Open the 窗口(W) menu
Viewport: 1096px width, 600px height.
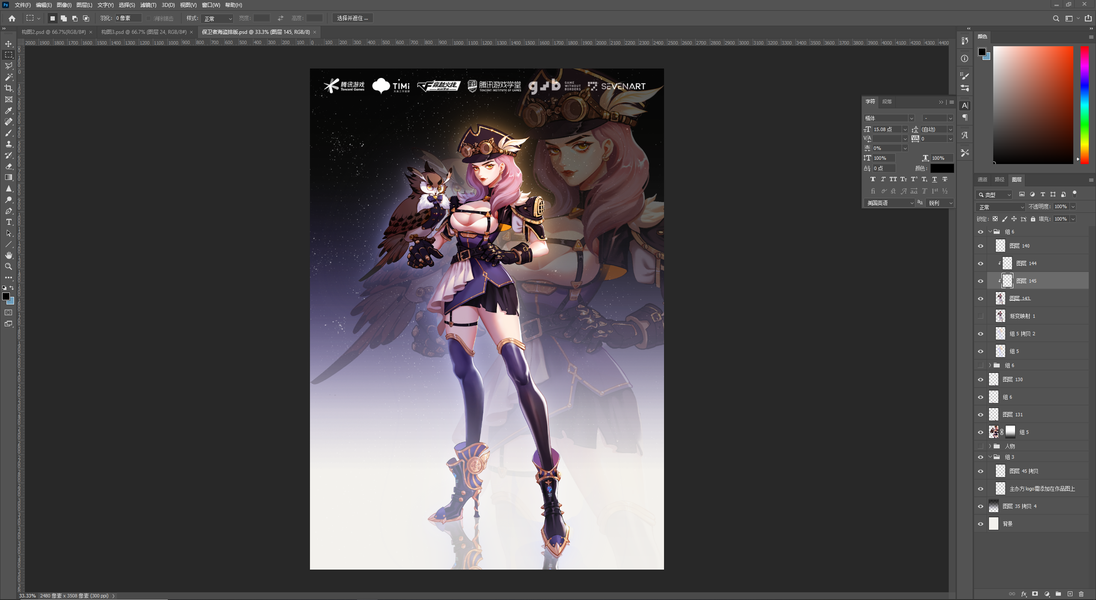[211, 5]
